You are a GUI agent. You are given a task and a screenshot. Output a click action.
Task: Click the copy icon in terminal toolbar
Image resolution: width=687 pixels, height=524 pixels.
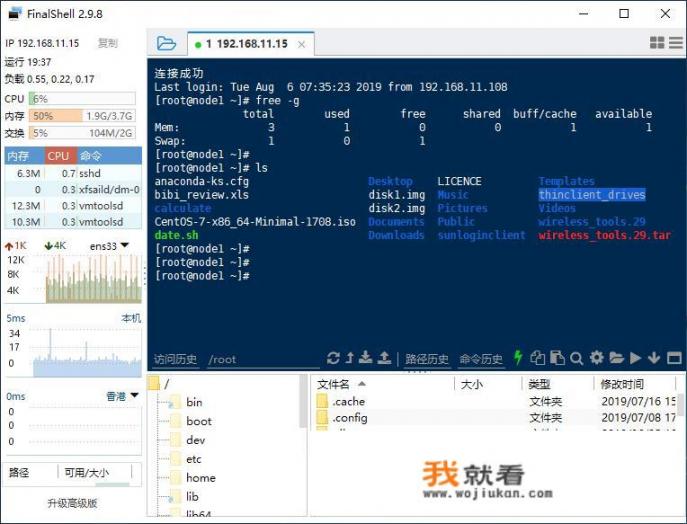[x=538, y=358]
